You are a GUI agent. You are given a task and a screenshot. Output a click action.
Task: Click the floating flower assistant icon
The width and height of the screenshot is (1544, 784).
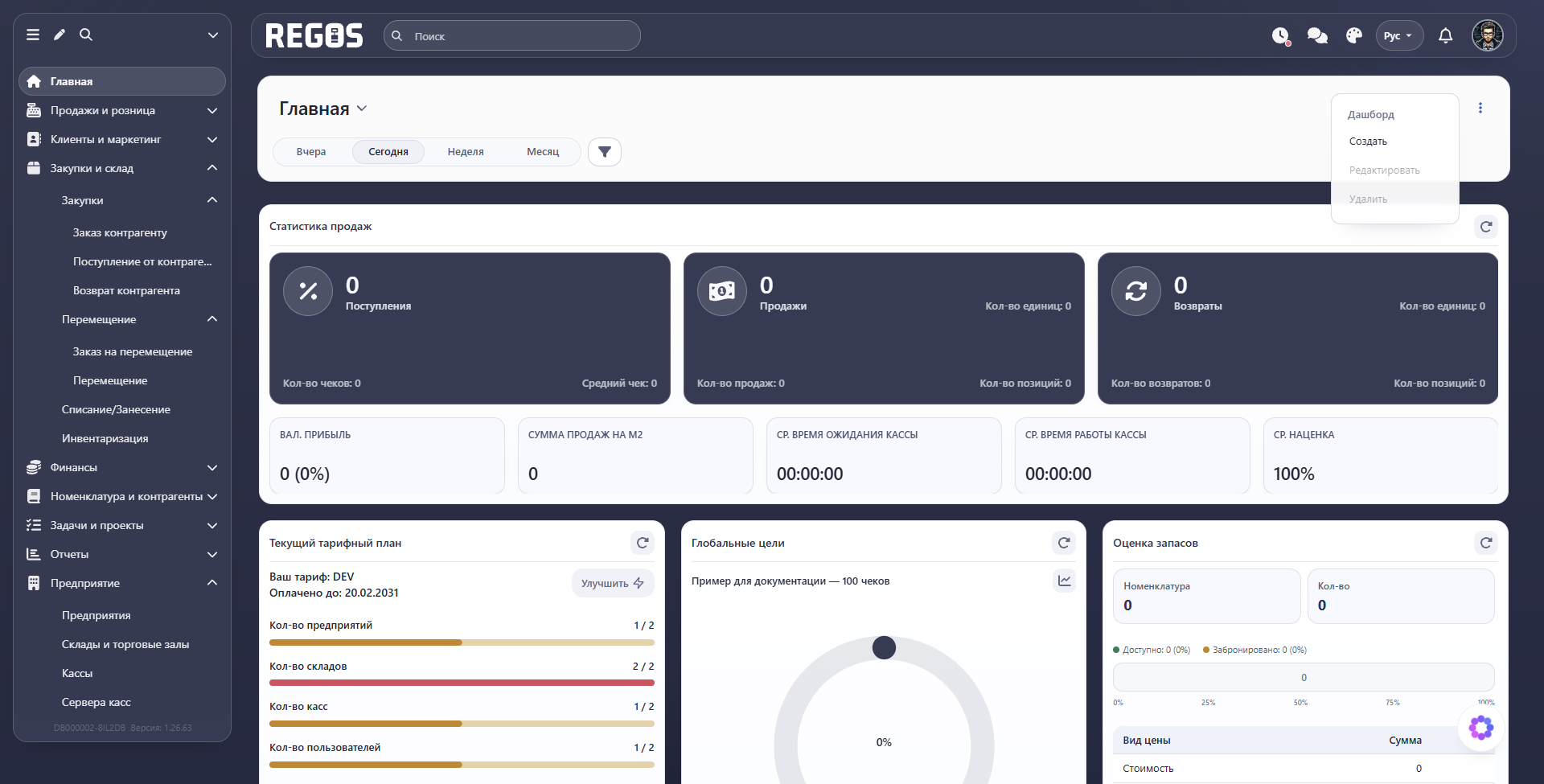[x=1481, y=729]
